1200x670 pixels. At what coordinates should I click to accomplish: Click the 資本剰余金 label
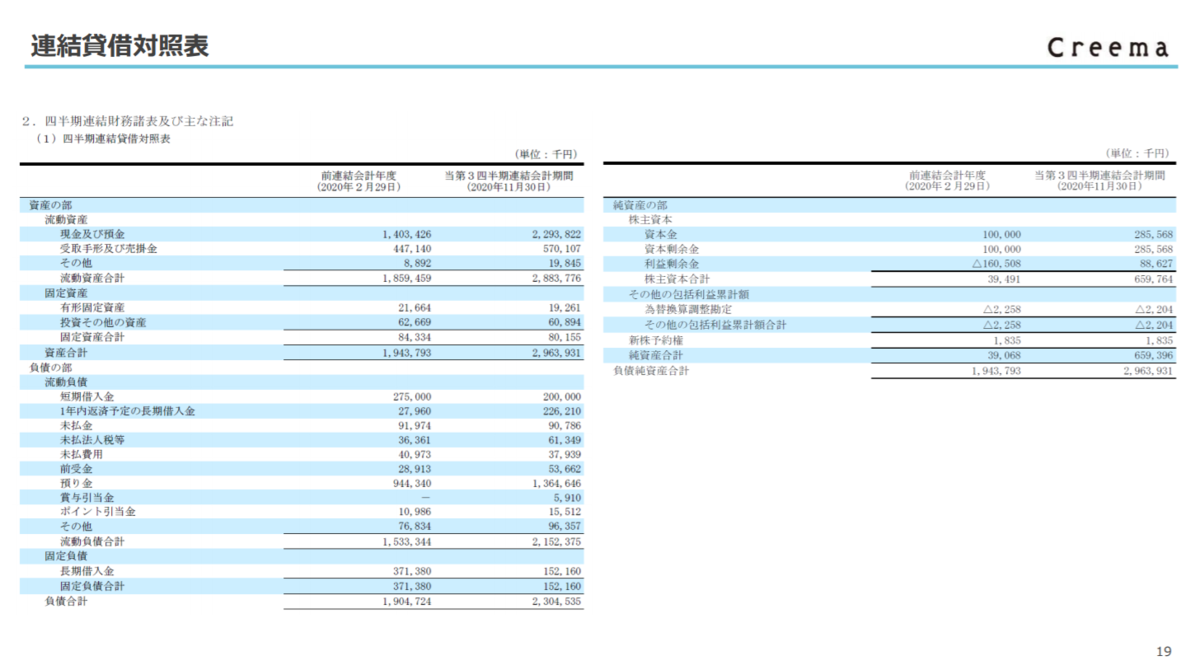pyautogui.click(x=672, y=248)
